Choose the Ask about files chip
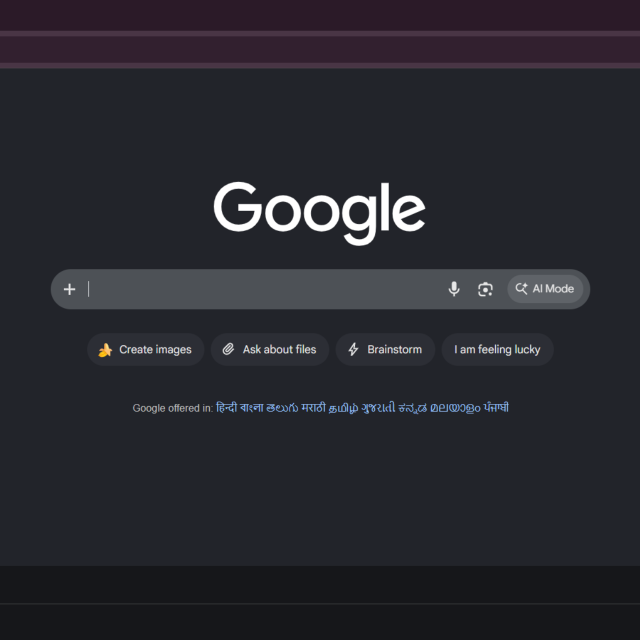Viewport: 640px width, 640px height. pos(270,349)
